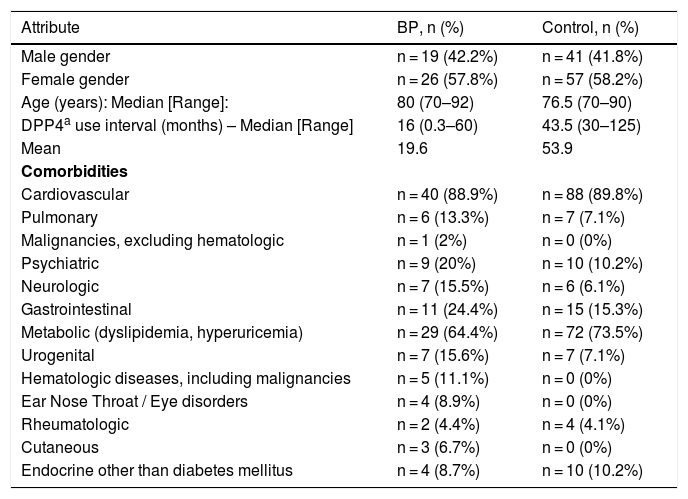Click the Attribute column header
The width and height of the screenshot is (688, 499).
click(x=50, y=27)
